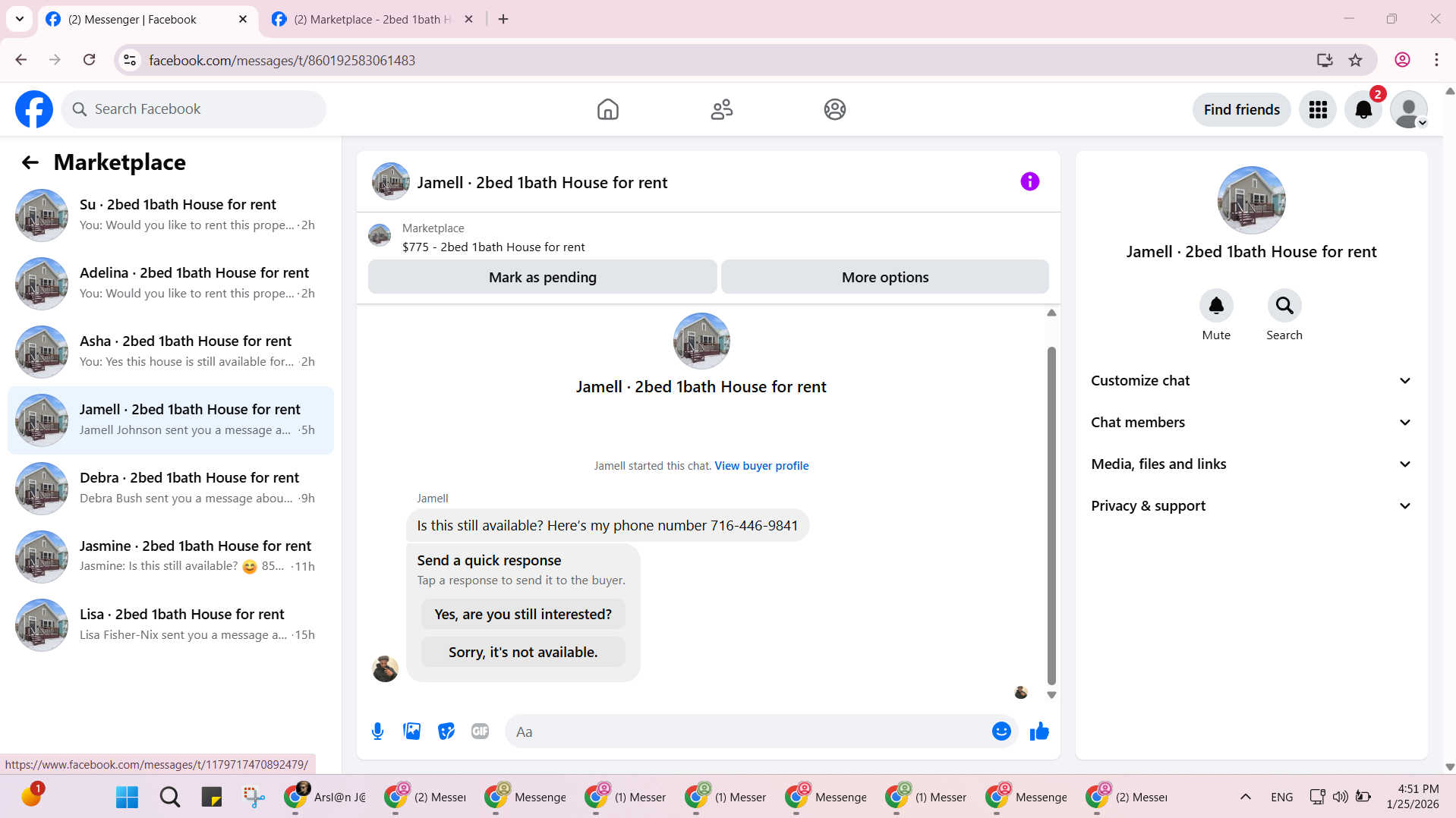The height and width of the screenshot is (818, 1456).
Task: Send a thumbs-up like
Action: tap(1039, 731)
